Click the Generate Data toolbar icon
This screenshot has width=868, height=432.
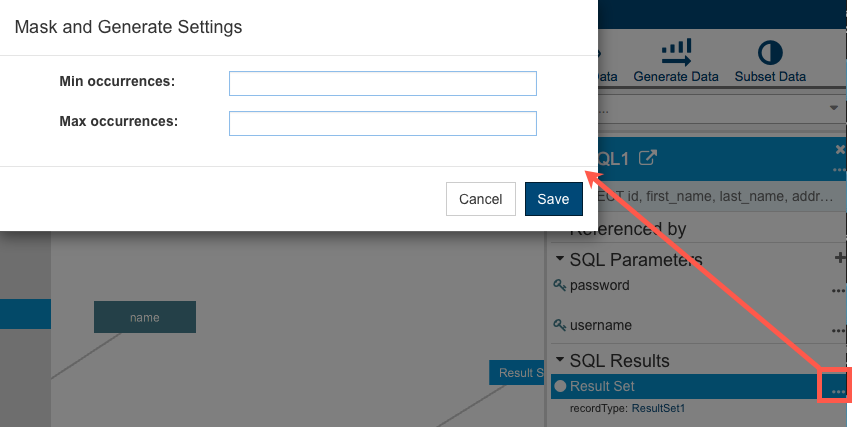[x=676, y=53]
